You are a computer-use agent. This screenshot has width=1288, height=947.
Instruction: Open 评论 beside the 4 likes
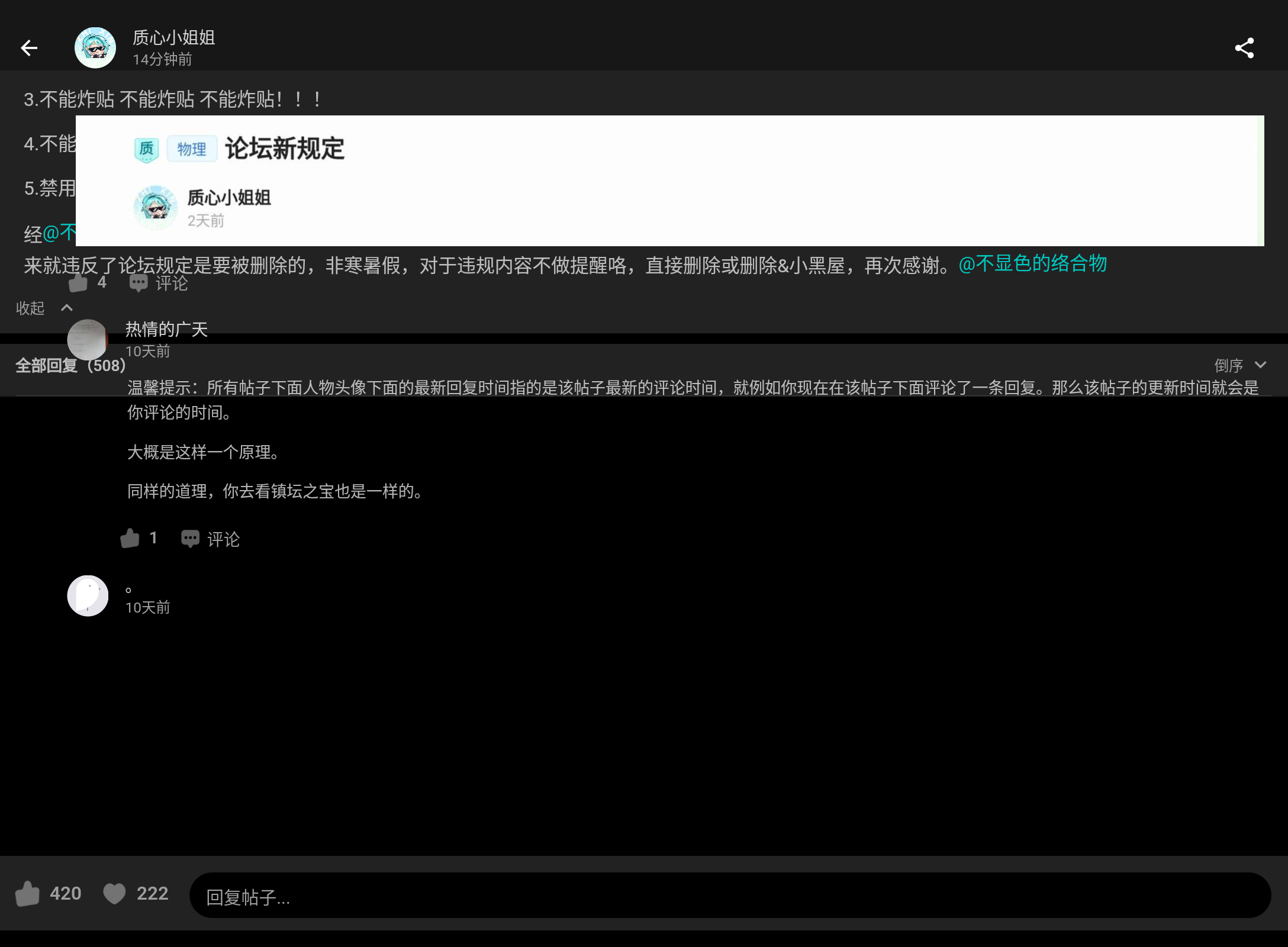click(x=159, y=283)
